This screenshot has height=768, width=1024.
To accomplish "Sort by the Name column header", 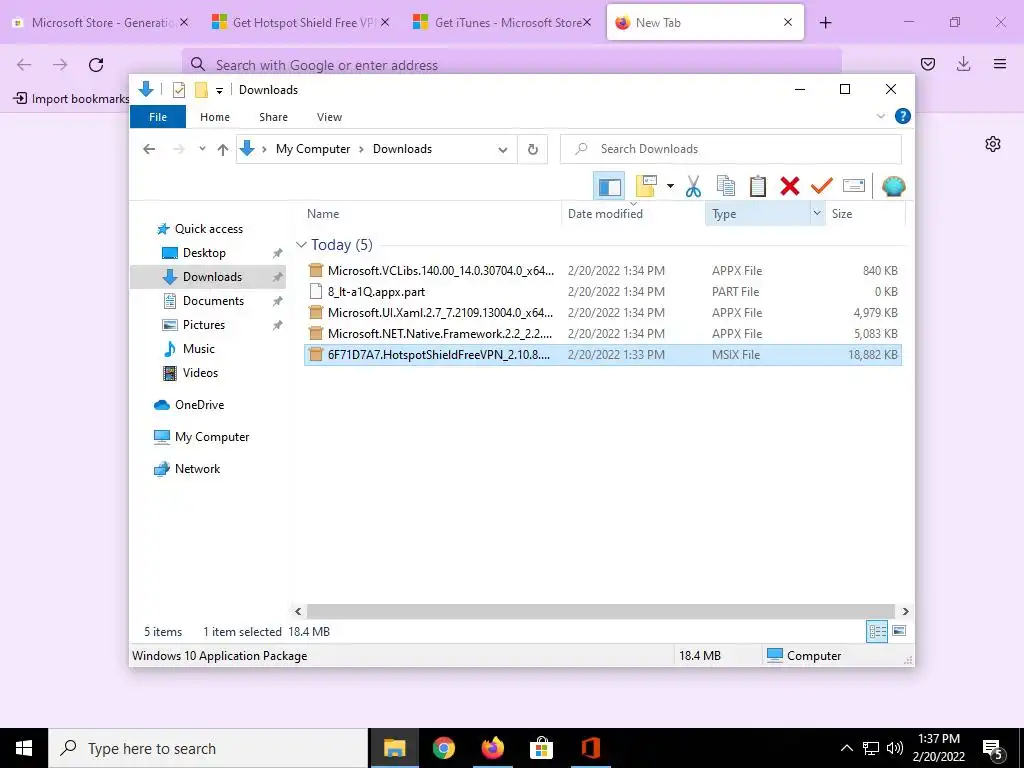I will [x=431, y=214].
